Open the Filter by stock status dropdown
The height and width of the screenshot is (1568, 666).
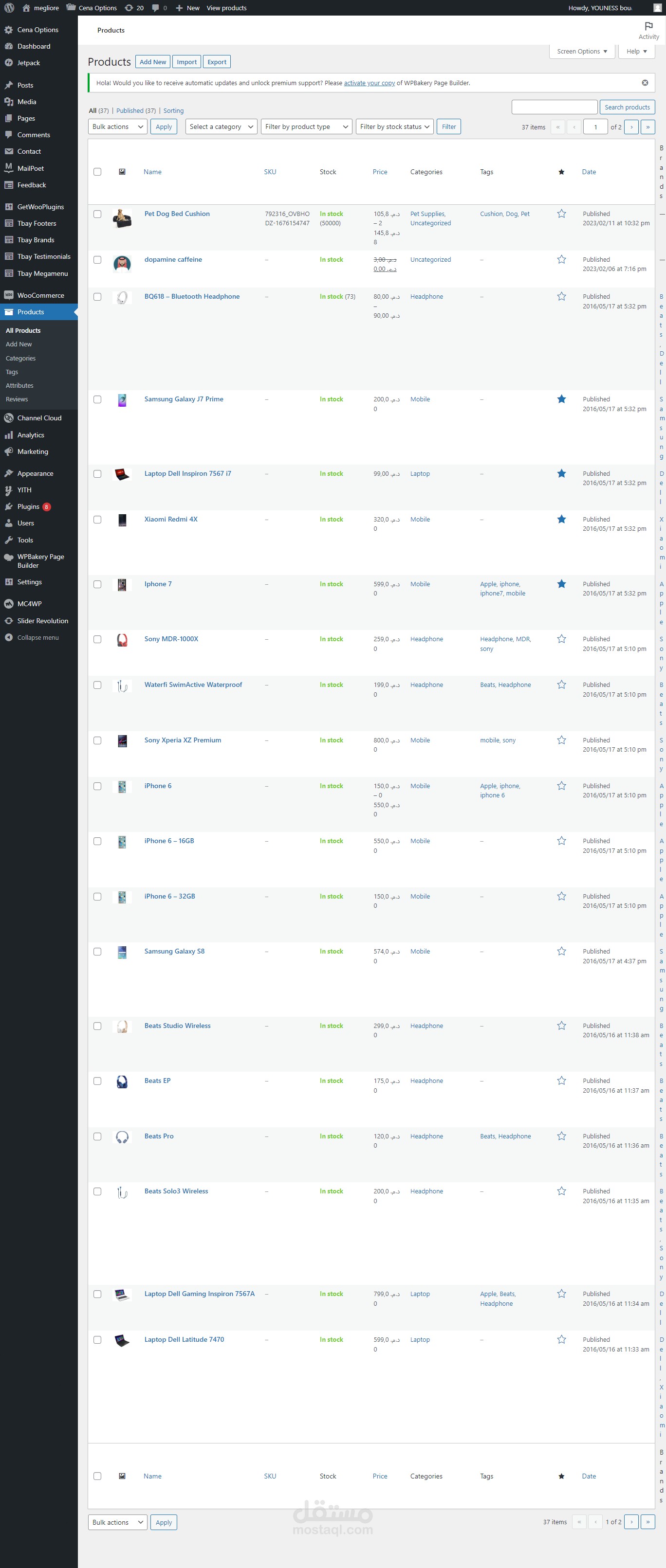click(395, 126)
